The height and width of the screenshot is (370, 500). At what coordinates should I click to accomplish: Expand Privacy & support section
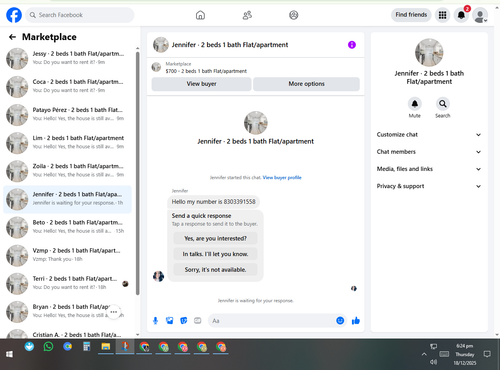429,186
